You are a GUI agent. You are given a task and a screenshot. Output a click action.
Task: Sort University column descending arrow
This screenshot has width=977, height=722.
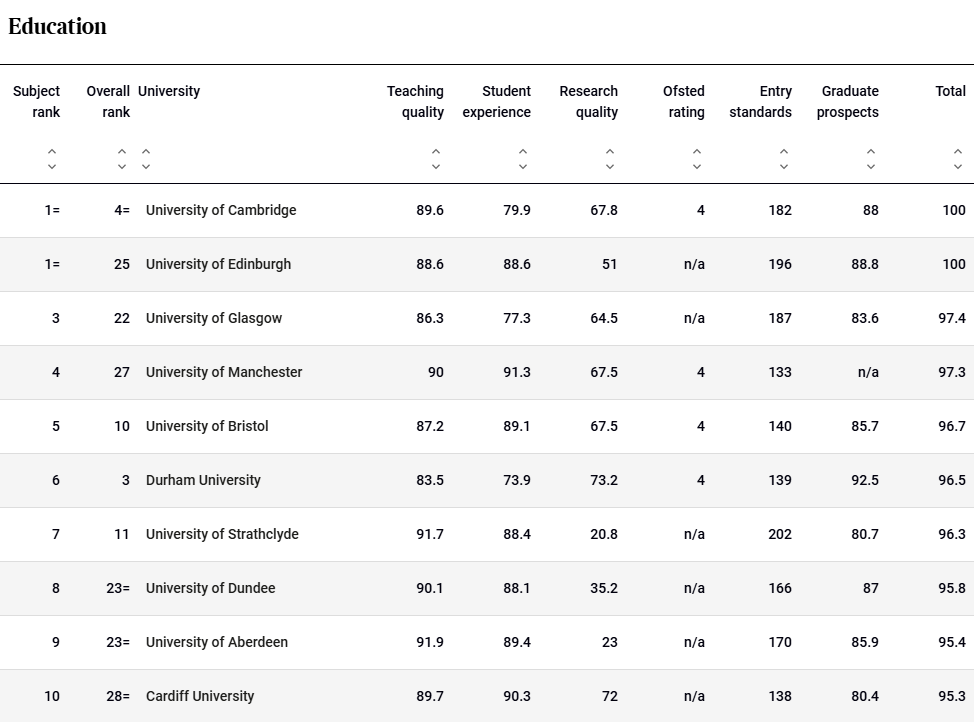146,166
